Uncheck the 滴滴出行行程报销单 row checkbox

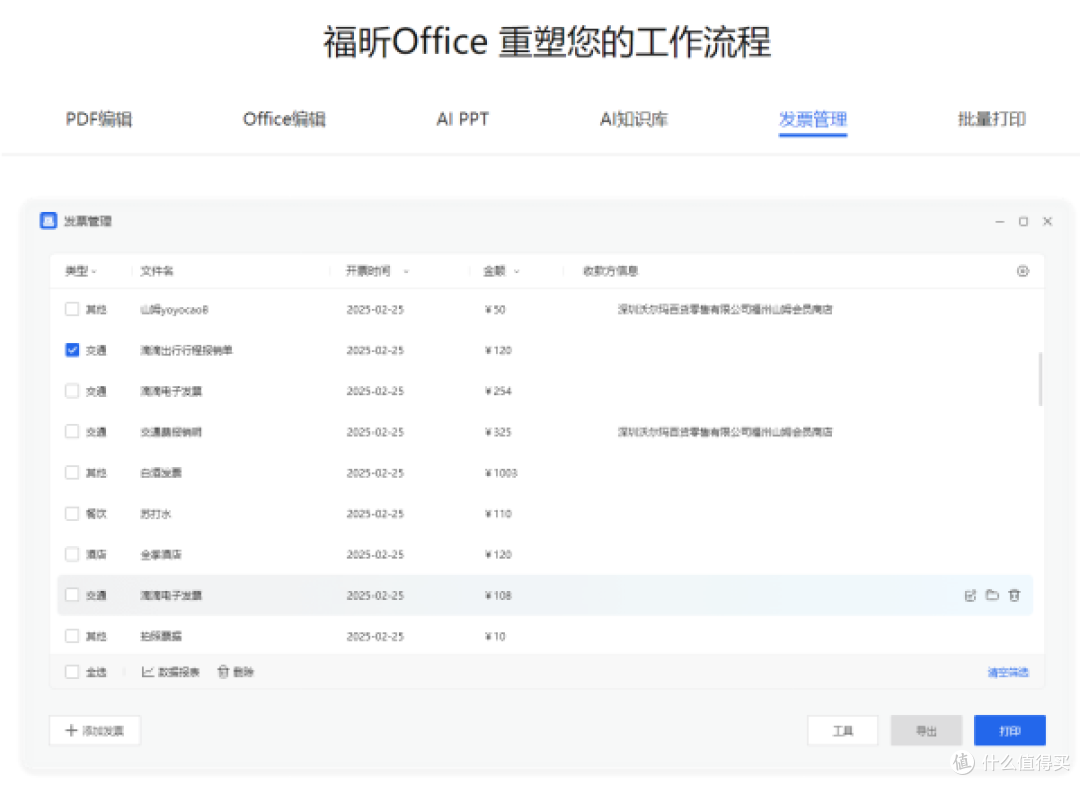[72, 350]
